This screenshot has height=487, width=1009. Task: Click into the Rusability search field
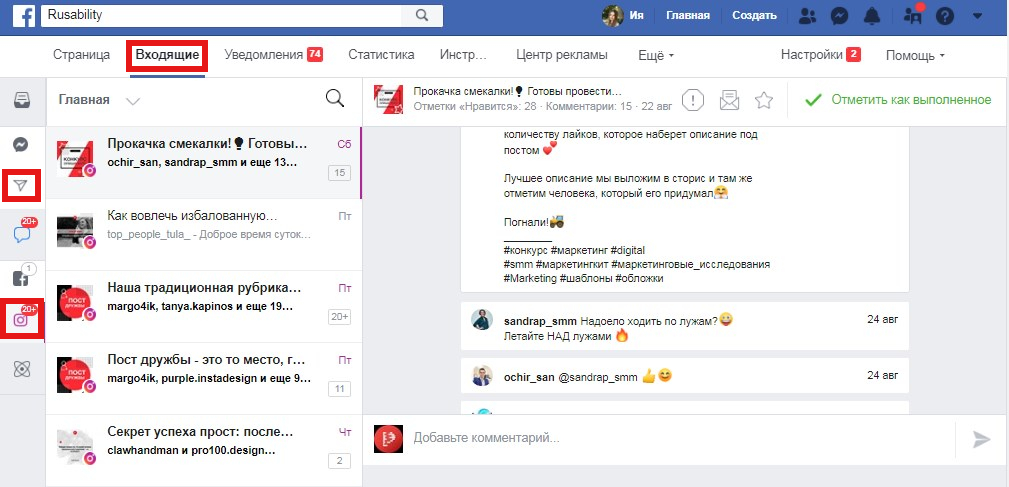coord(221,16)
